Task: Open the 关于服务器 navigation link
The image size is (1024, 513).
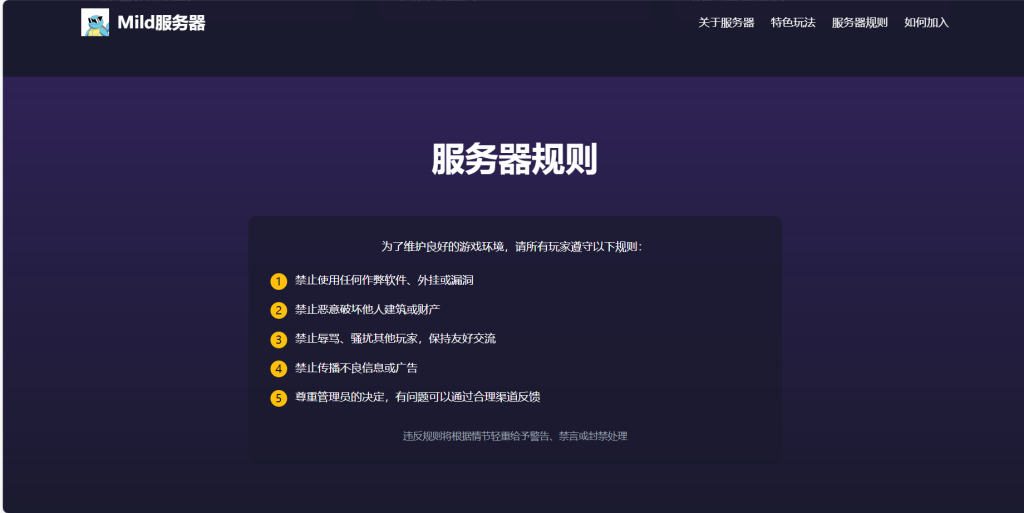Action: pyautogui.click(x=726, y=23)
